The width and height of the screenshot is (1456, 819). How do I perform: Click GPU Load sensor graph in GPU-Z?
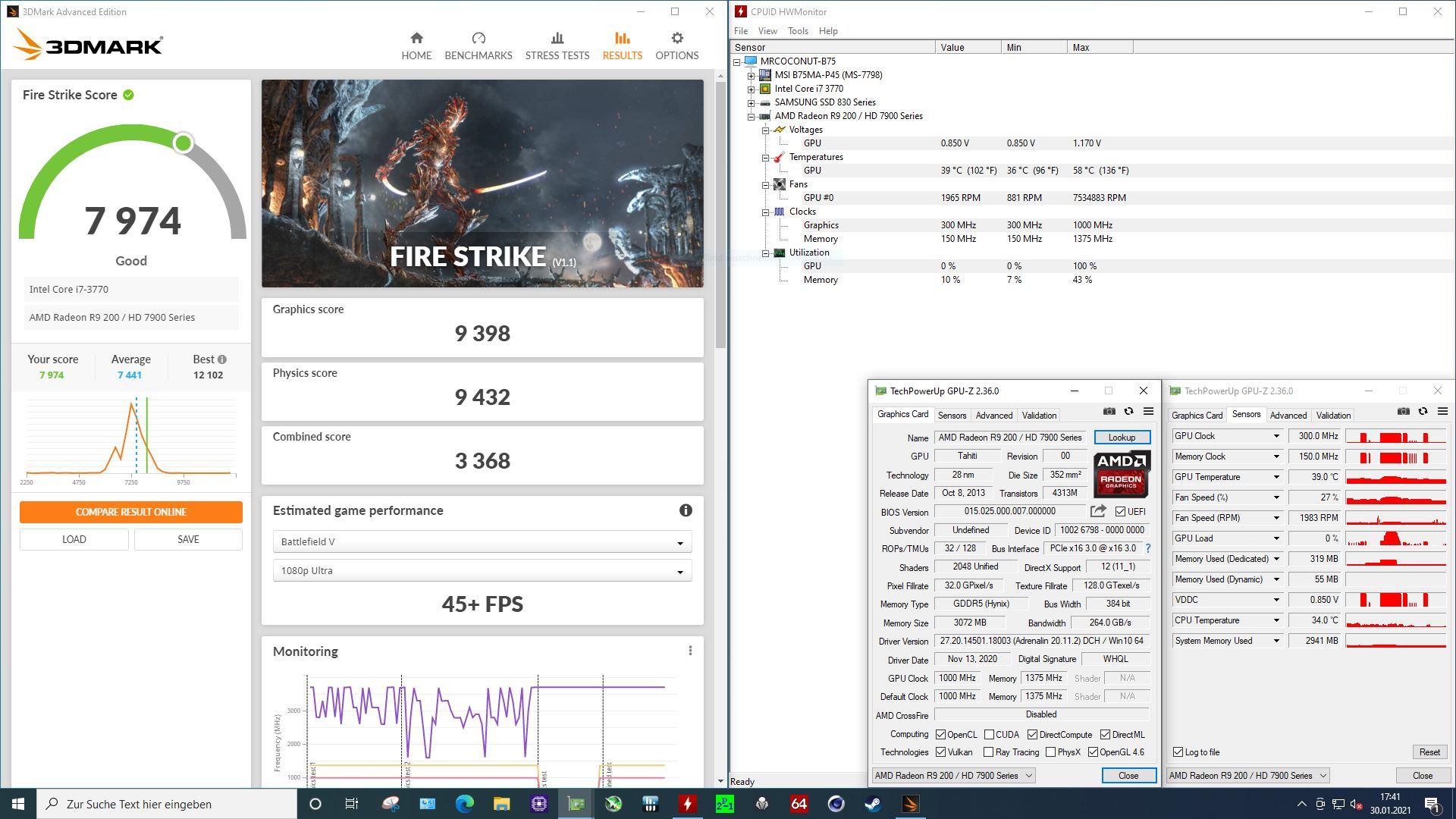click(x=1396, y=538)
